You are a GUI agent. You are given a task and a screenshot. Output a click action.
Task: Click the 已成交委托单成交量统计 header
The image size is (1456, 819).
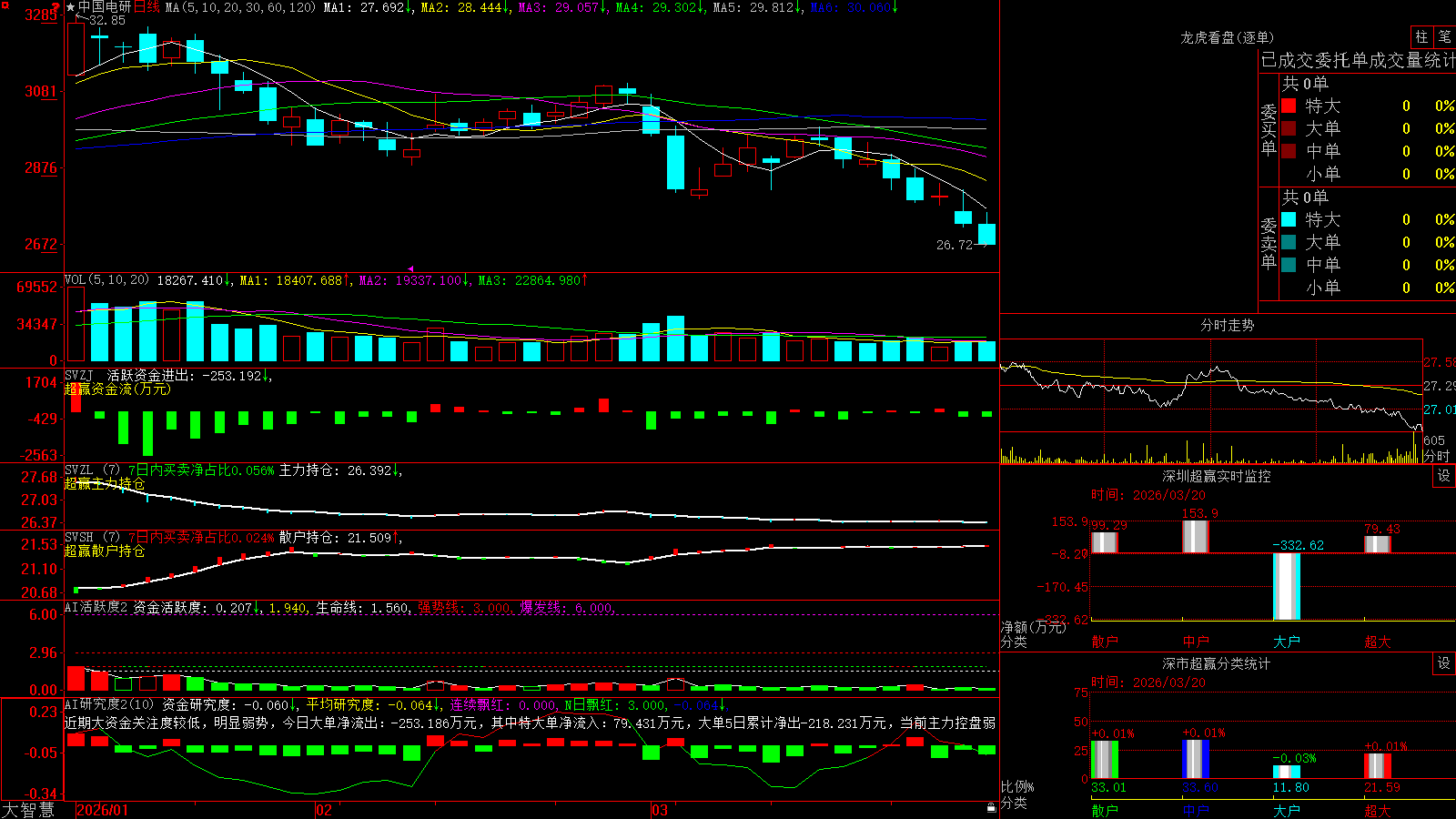pyautogui.click(x=1358, y=60)
